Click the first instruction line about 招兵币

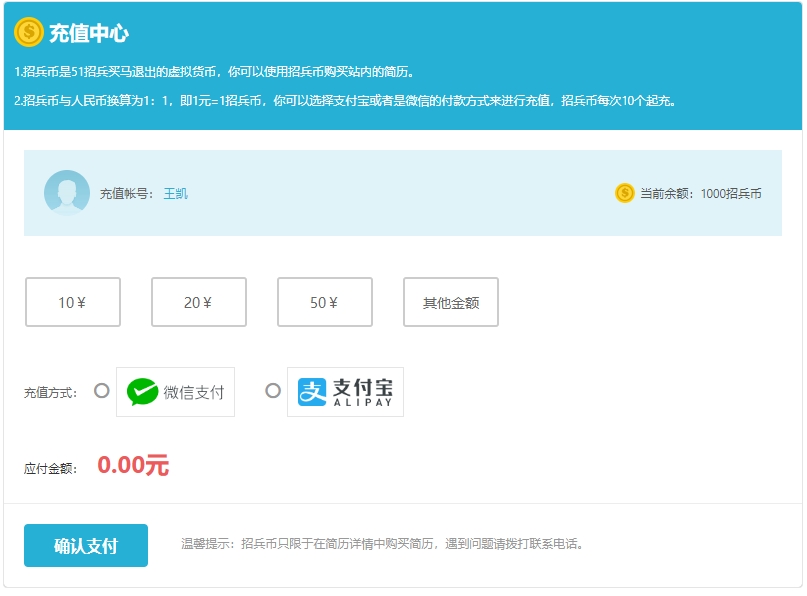point(214,72)
